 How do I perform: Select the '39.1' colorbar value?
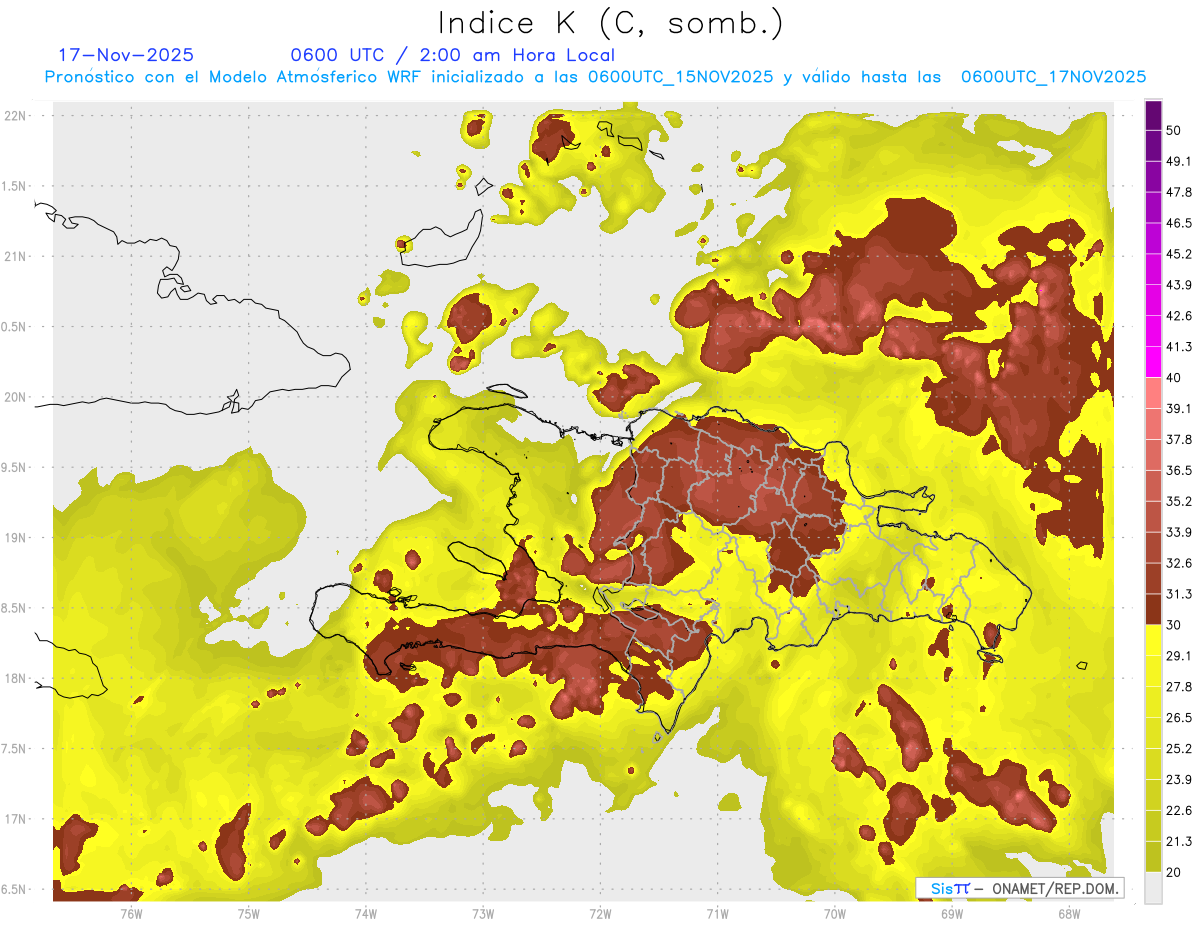[1179, 409]
